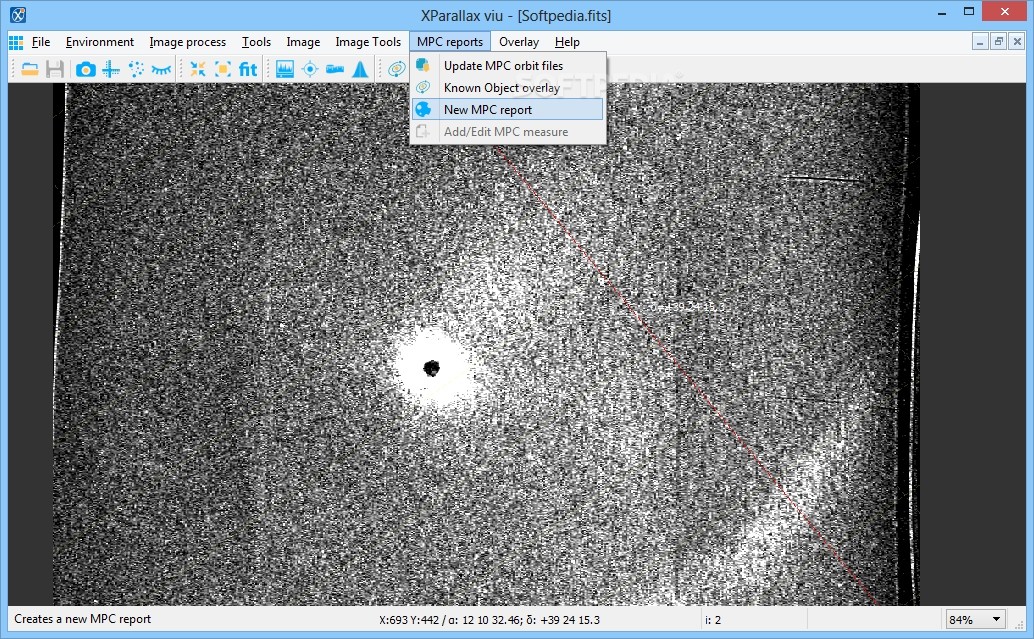Open the Image Tools menu
This screenshot has height=639, width=1034.
[x=368, y=42]
